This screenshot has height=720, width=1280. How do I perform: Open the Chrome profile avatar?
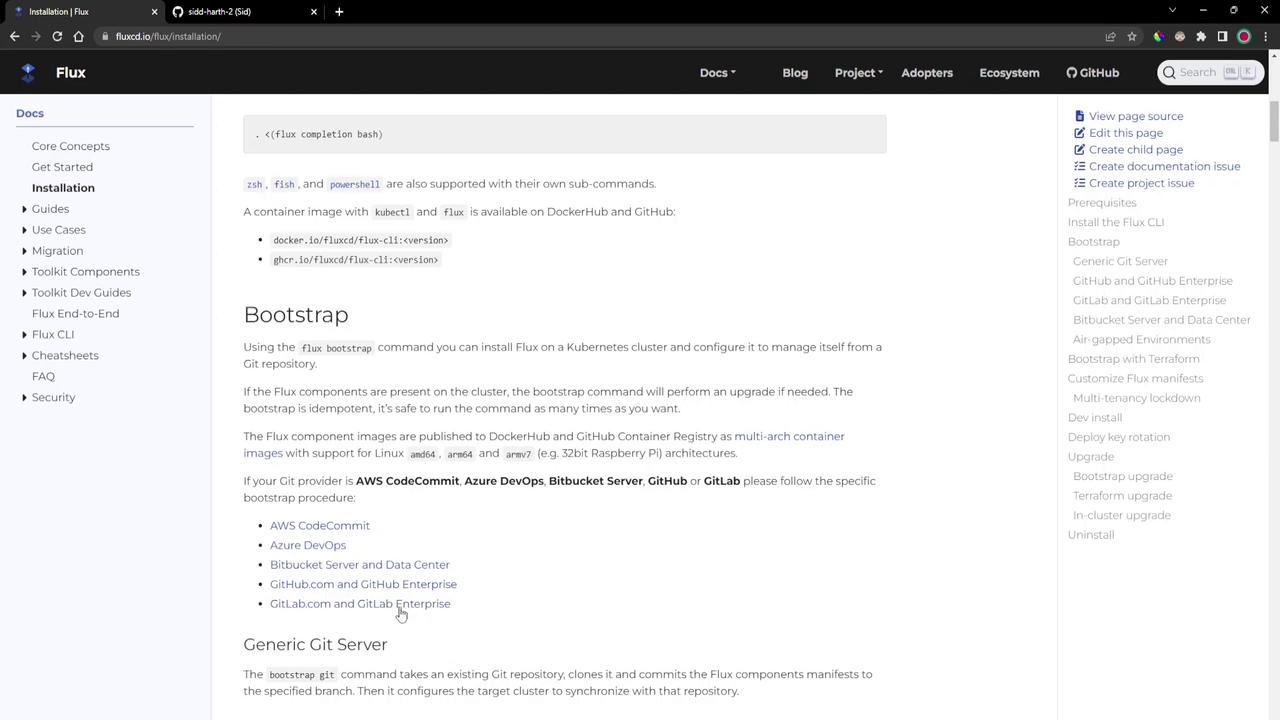point(1244,36)
